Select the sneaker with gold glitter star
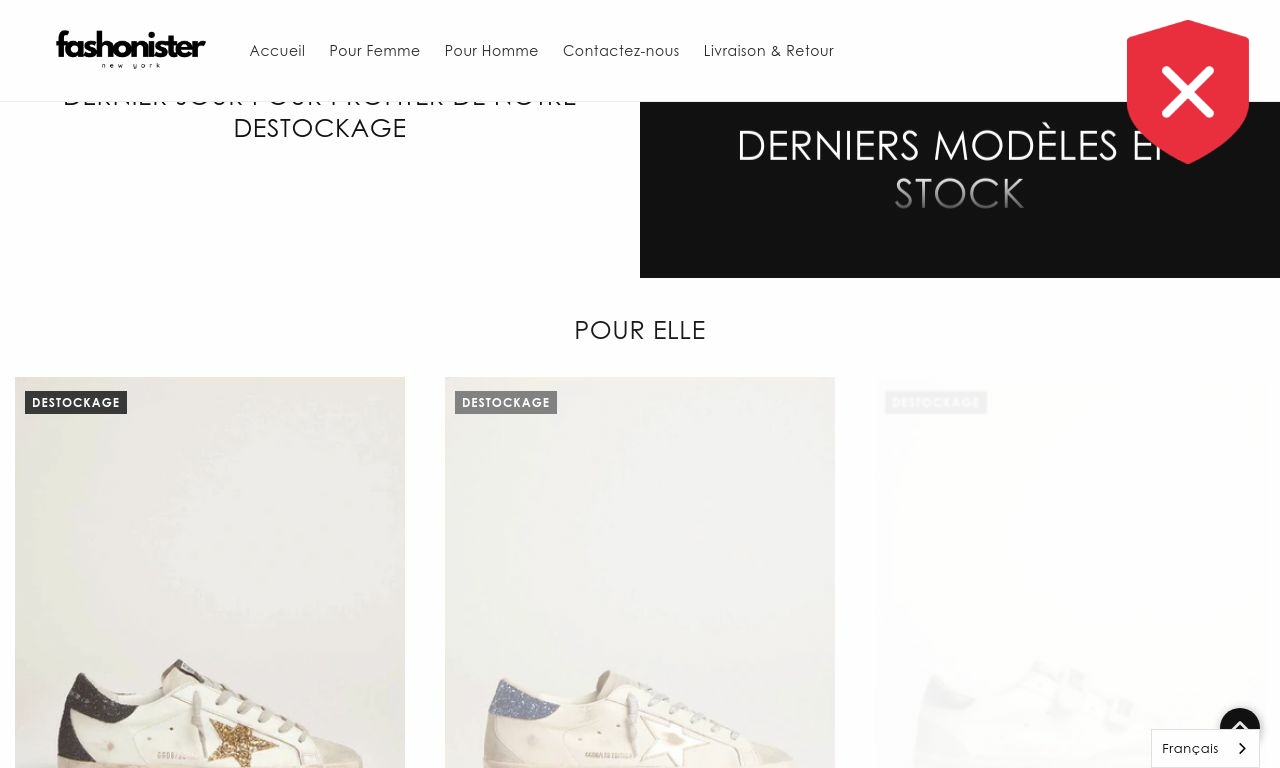Viewport: 1280px width, 768px height. pos(210,572)
